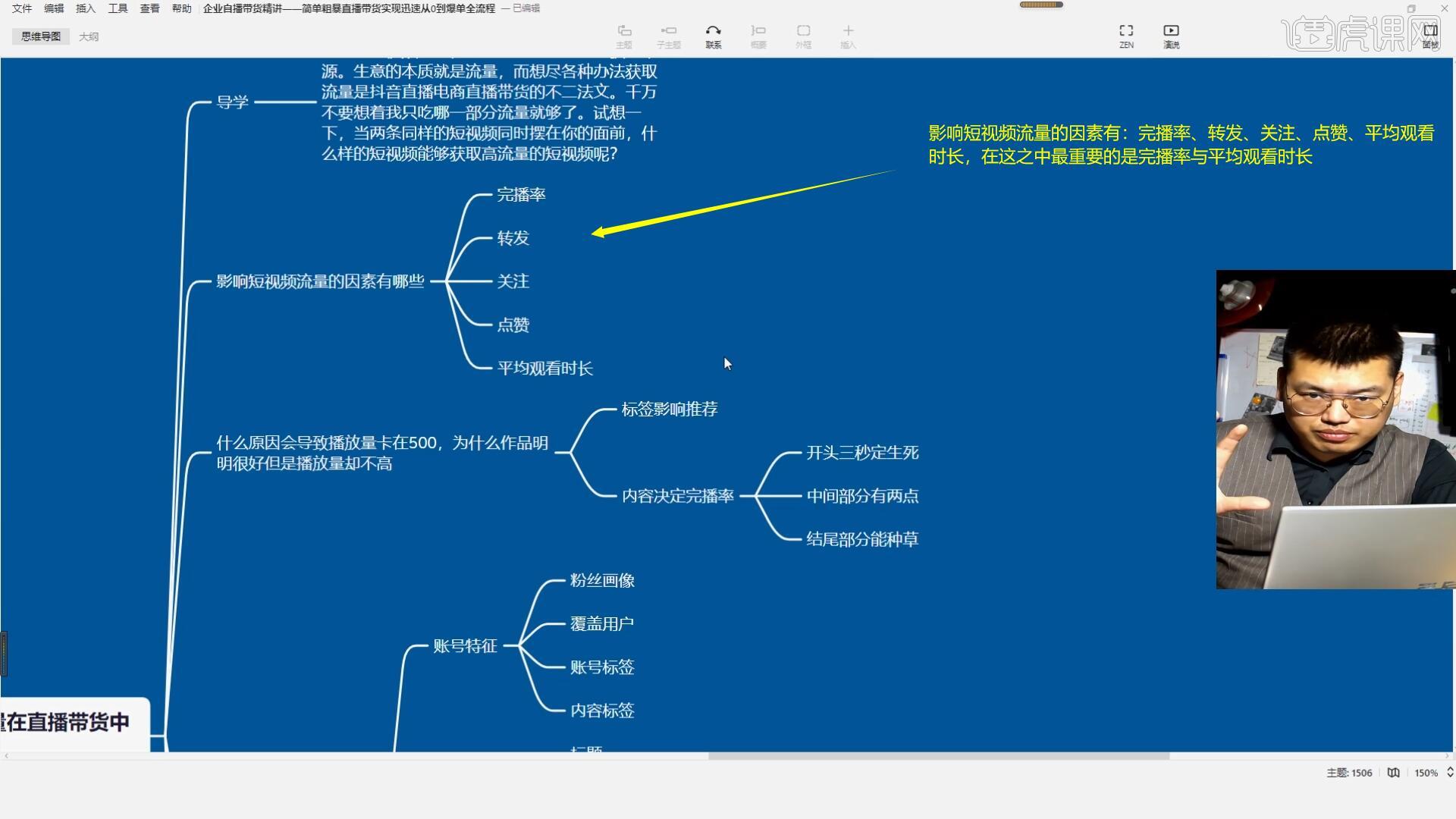Select the 账号标签 topic node
The width and height of the screenshot is (1456, 819).
602,667
